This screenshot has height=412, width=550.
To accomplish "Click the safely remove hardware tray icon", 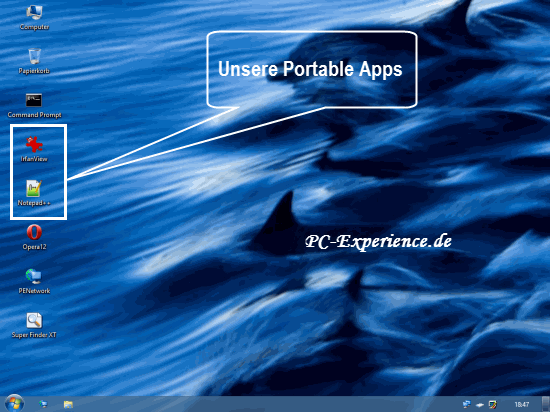I will [479, 405].
